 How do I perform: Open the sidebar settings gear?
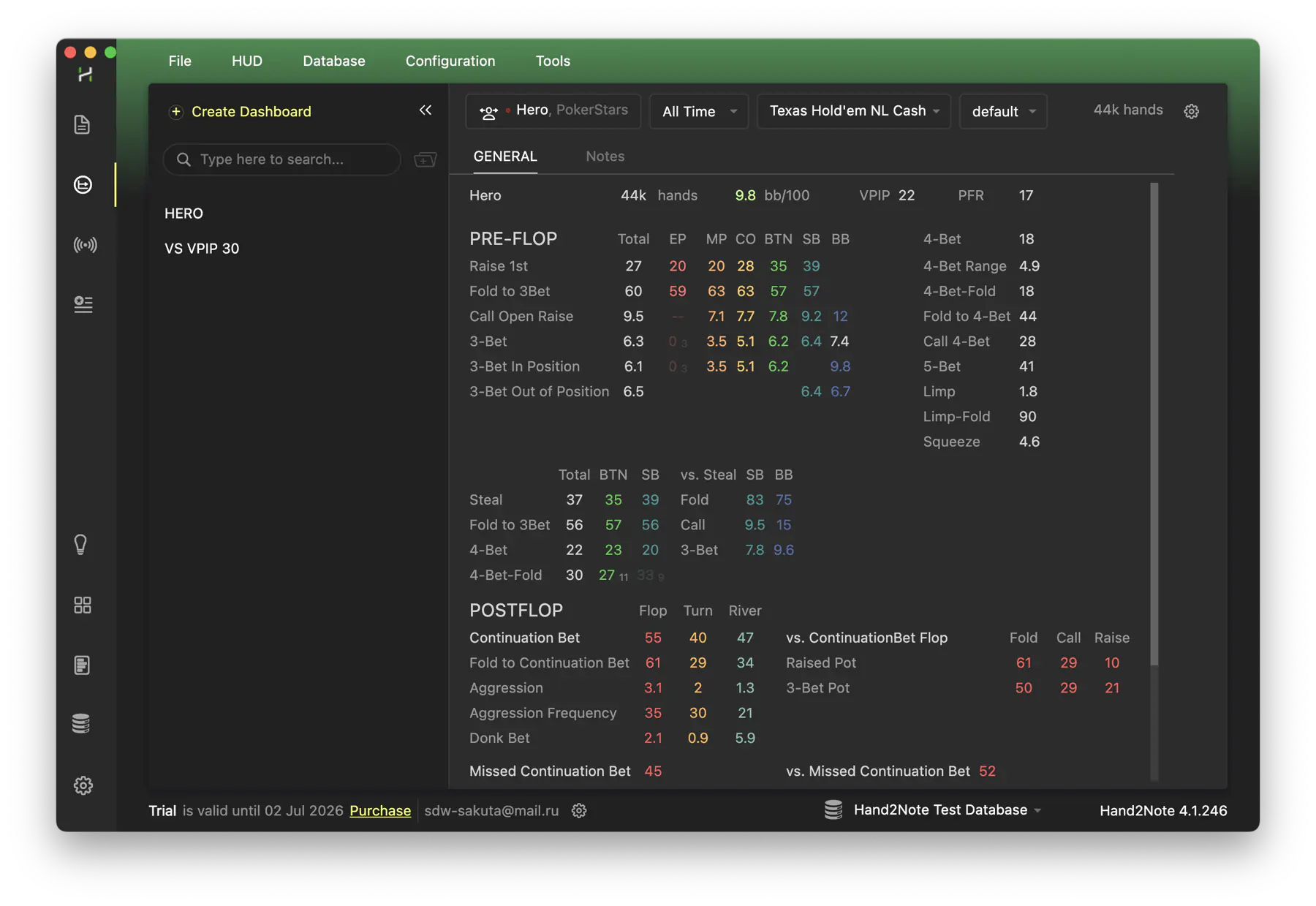tap(83, 785)
